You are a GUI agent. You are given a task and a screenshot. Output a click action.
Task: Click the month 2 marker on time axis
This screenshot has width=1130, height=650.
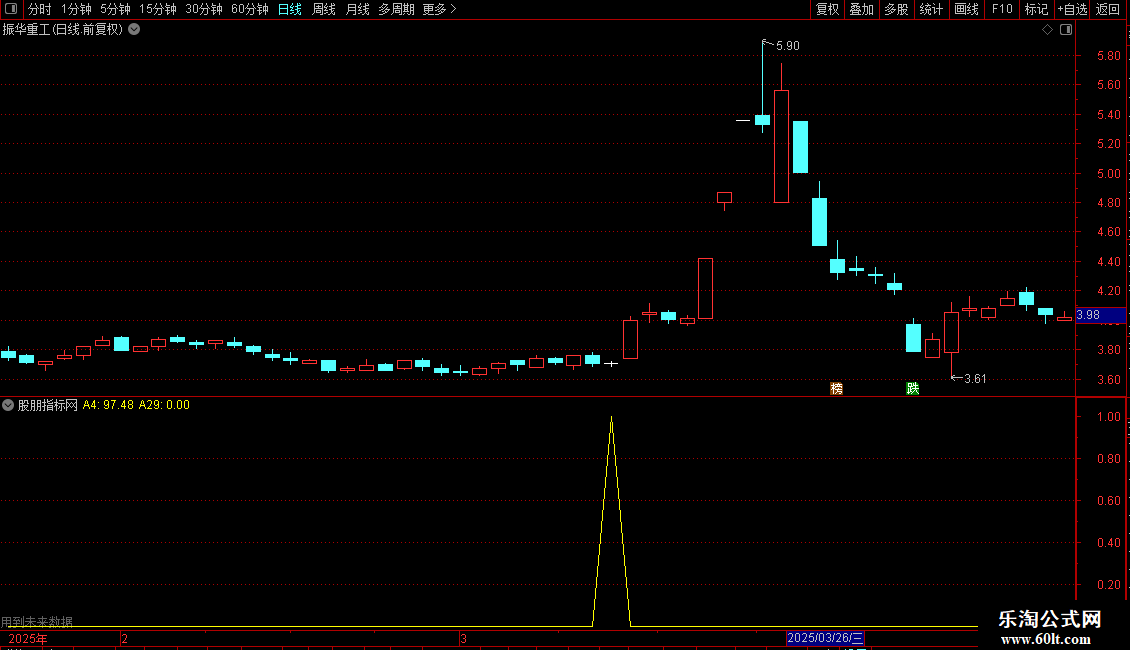coord(125,639)
